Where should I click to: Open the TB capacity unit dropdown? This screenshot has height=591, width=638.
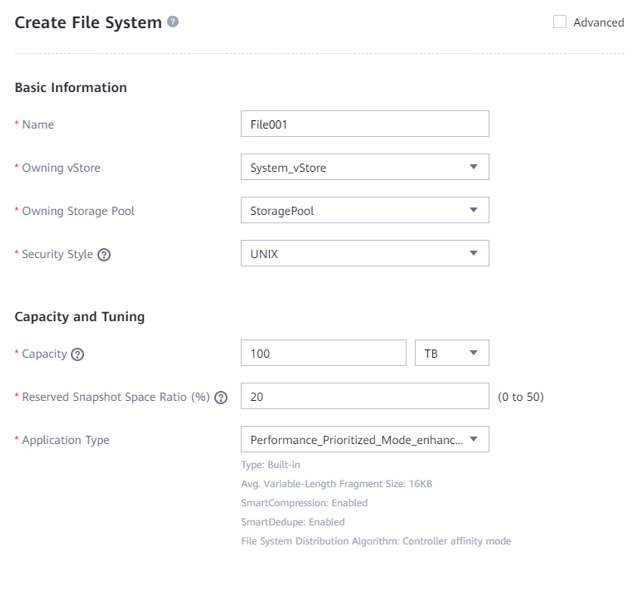pos(451,353)
